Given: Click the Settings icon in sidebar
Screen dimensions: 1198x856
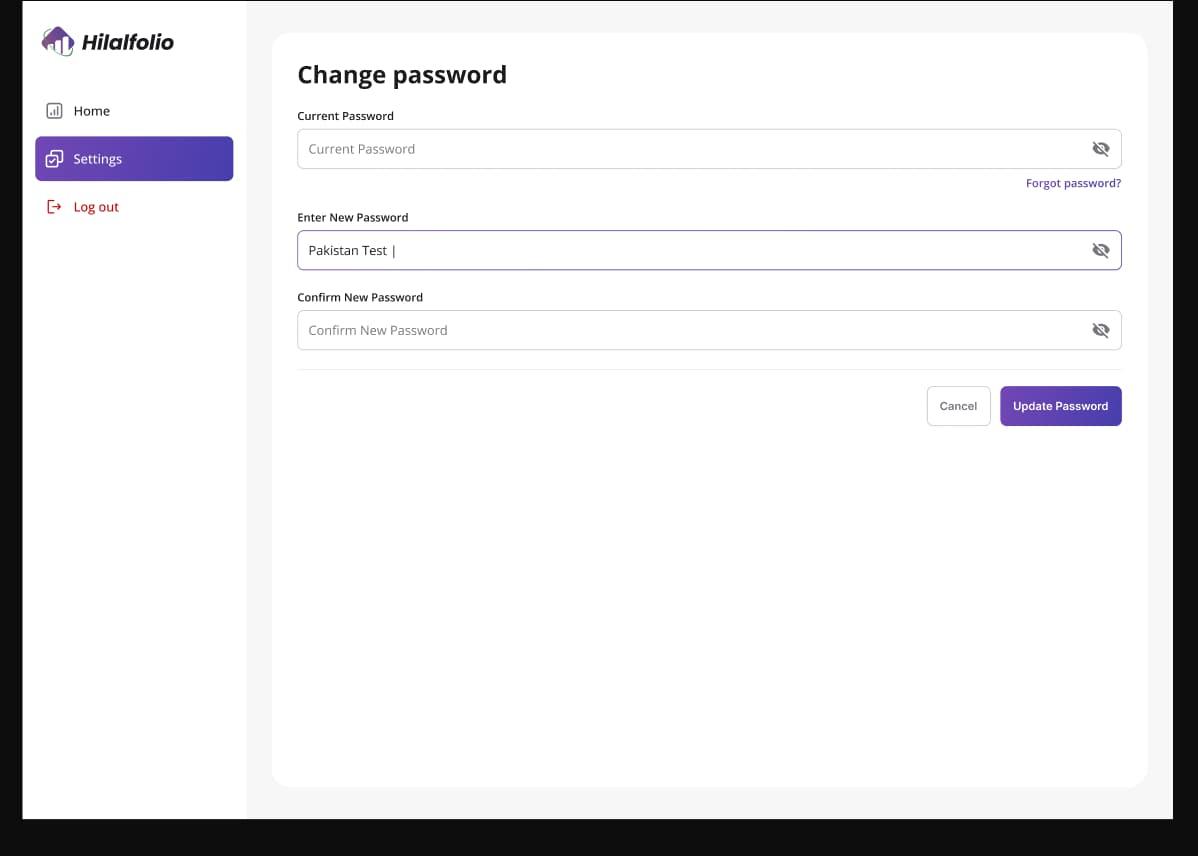Looking at the screenshot, I should [x=54, y=159].
